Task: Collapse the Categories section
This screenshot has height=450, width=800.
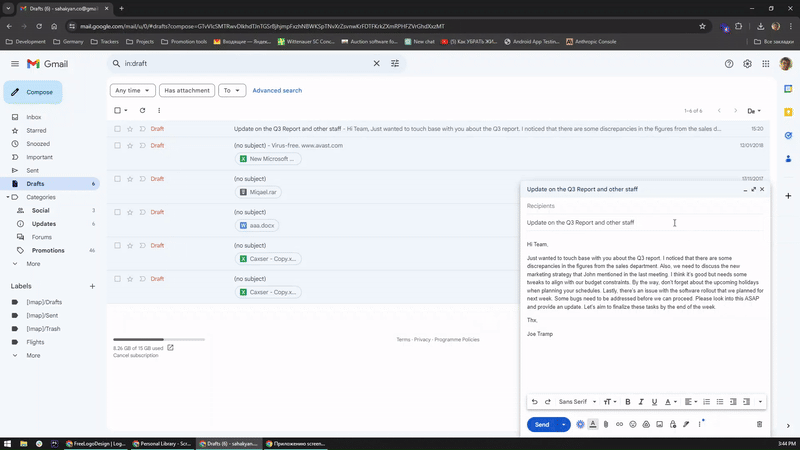Action: coord(8,197)
